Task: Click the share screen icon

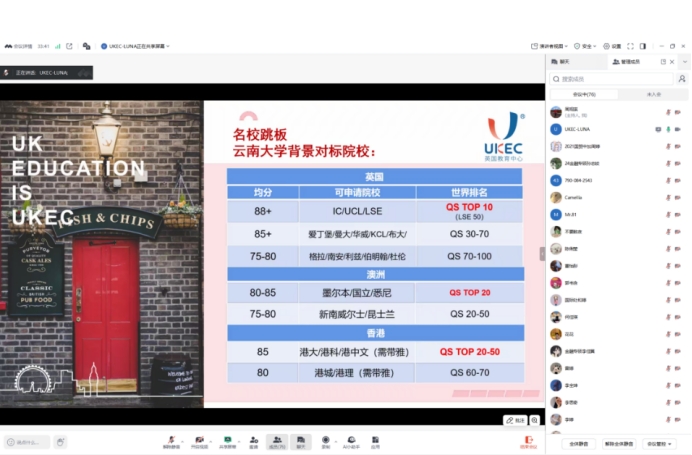Action: pos(228,440)
